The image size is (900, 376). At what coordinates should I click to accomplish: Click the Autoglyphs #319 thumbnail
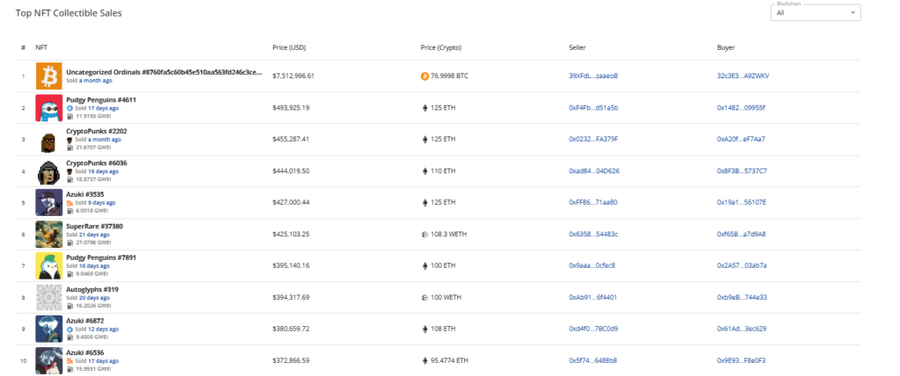pyautogui.click(x=49, y=297)
